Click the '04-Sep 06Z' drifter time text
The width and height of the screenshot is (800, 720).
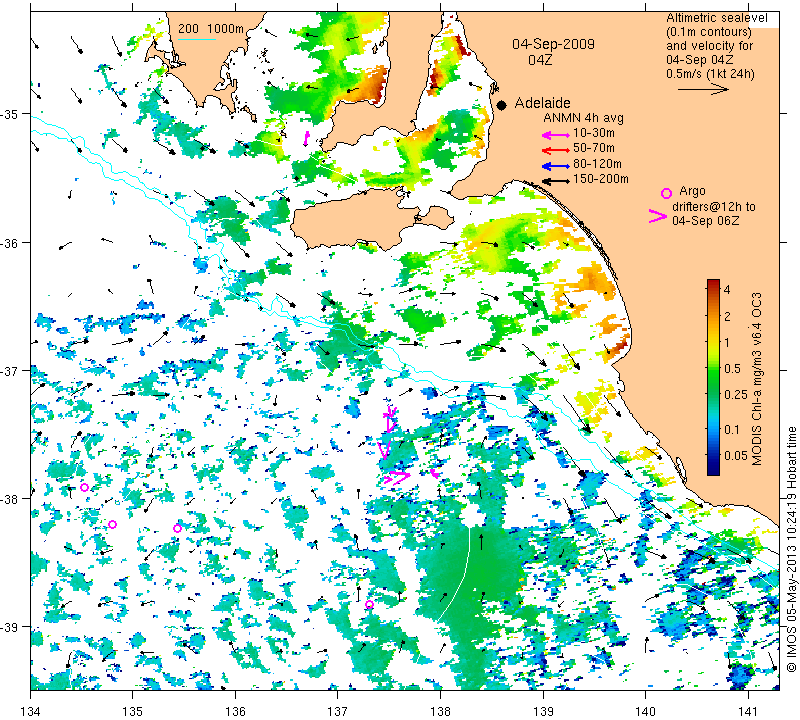click(x=705, y=220)
